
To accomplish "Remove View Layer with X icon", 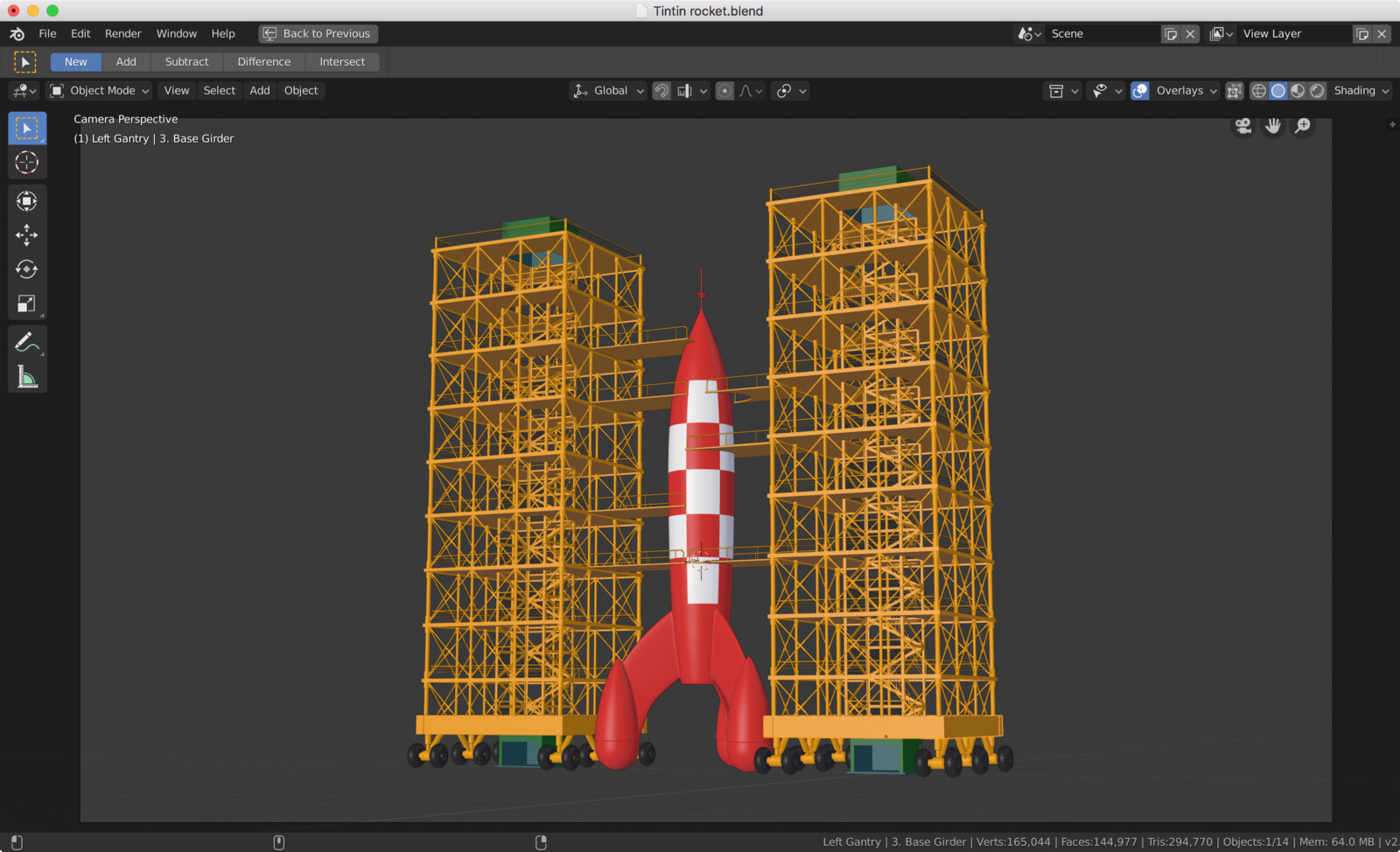I will click(1382, 33).
